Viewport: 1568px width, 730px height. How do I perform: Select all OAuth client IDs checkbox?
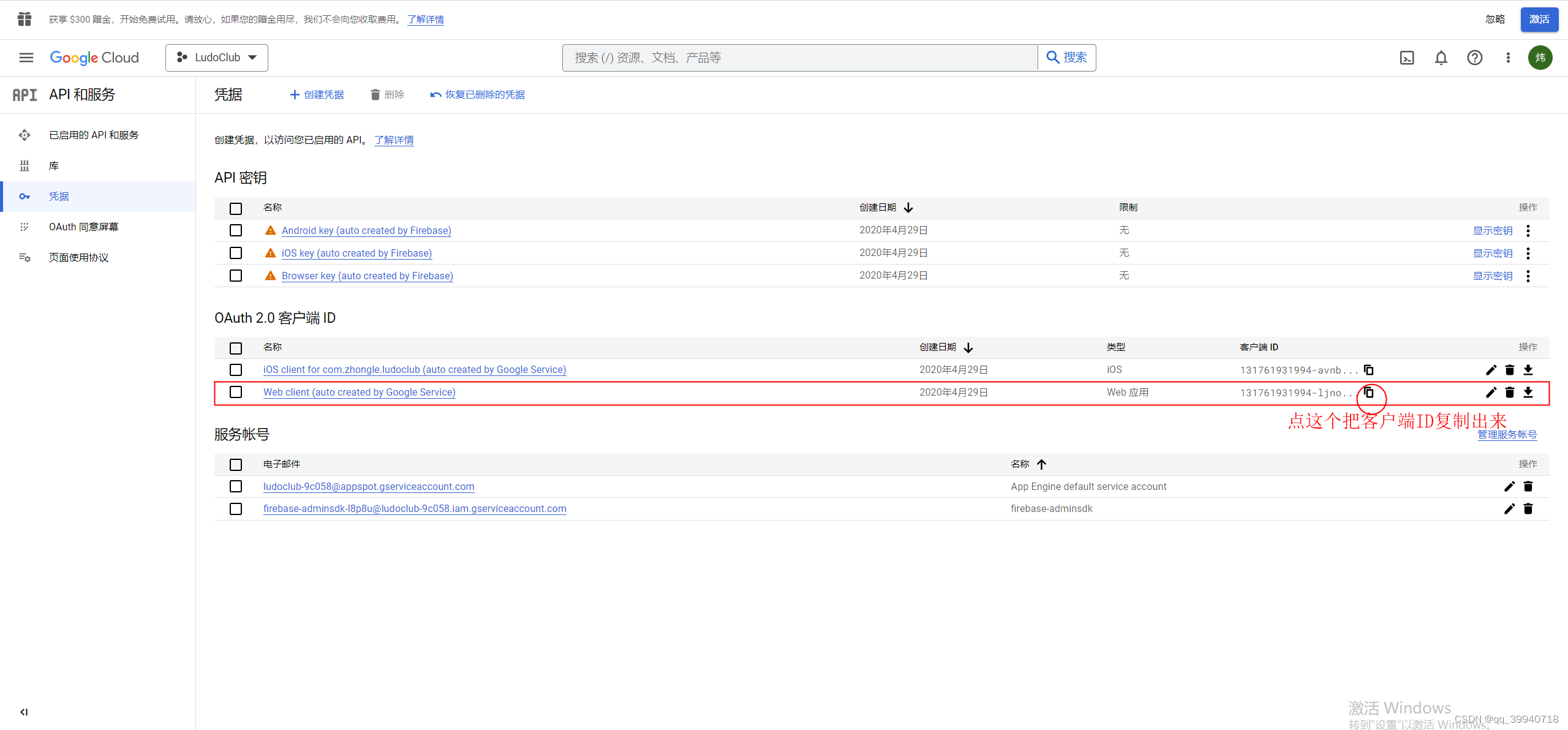tap(236, 348)
